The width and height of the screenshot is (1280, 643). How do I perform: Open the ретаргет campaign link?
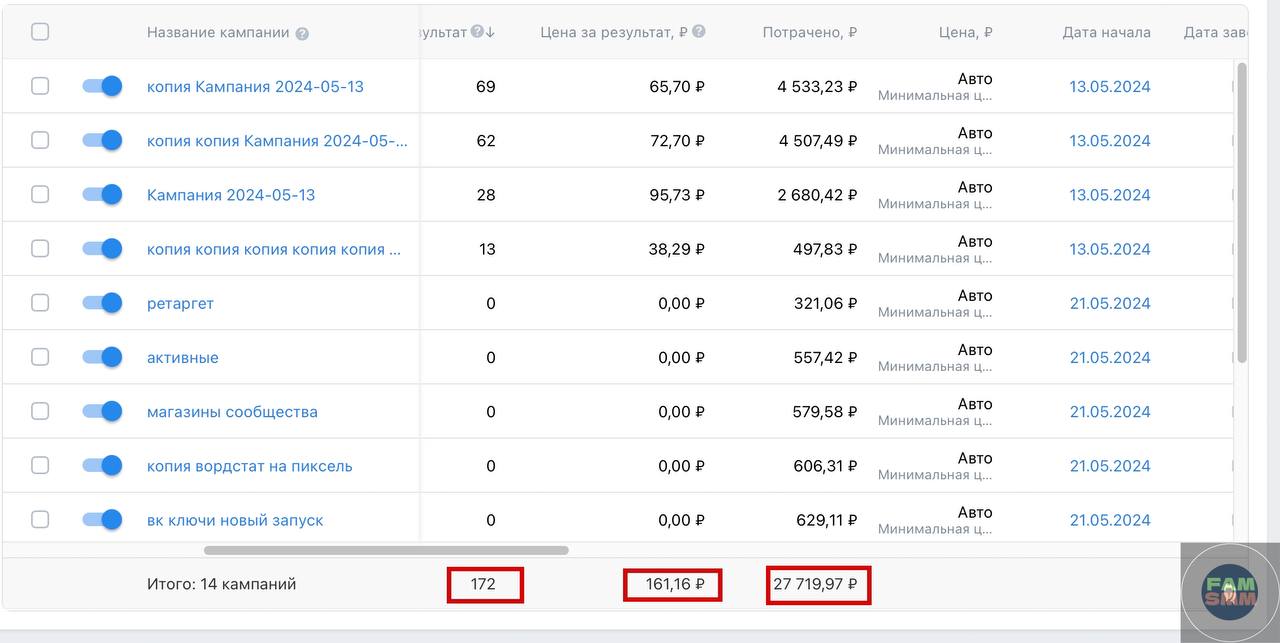pyautogui.click(x=180, y=303)
